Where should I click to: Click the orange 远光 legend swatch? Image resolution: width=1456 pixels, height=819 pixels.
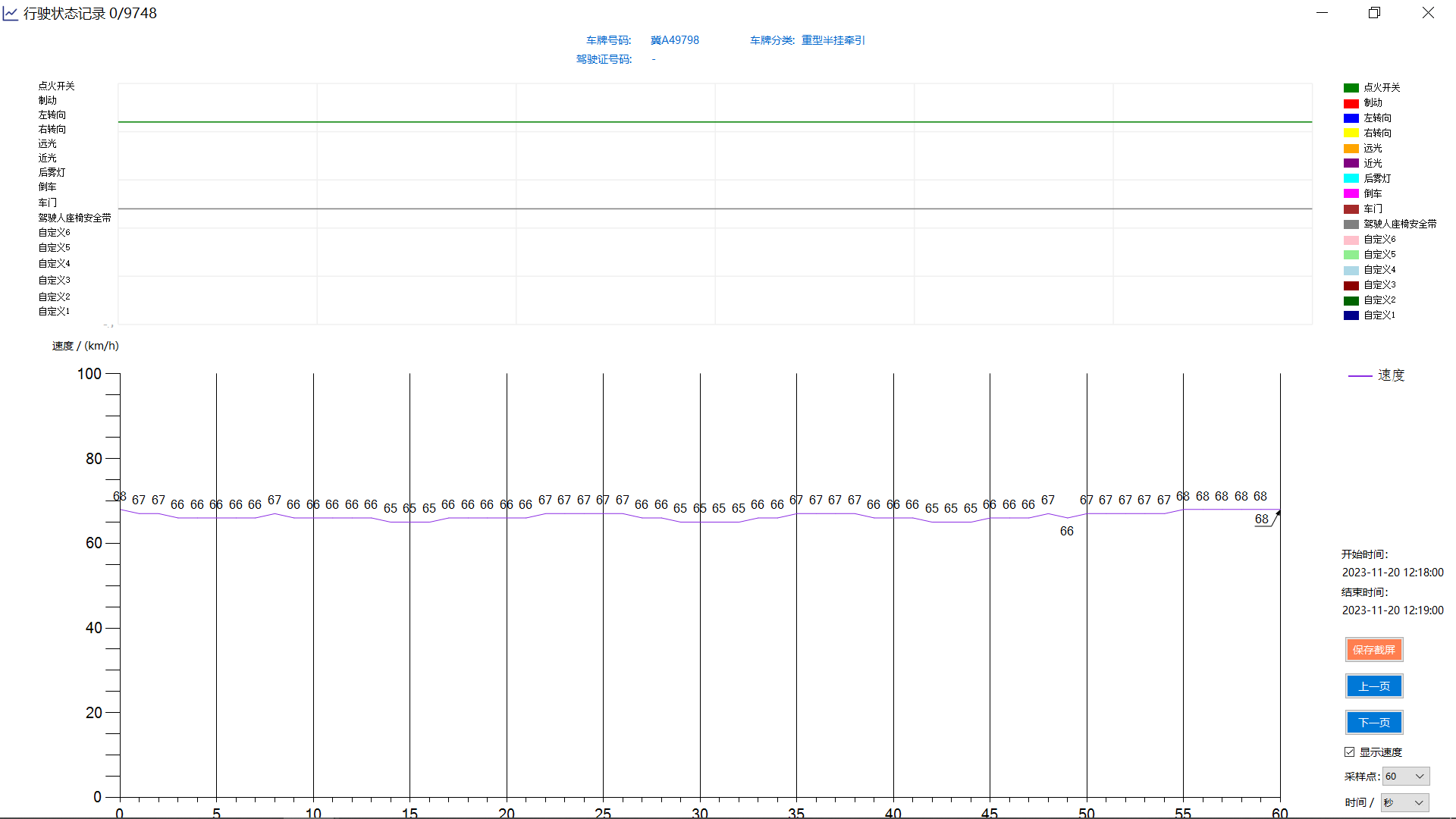(1351, 149)
